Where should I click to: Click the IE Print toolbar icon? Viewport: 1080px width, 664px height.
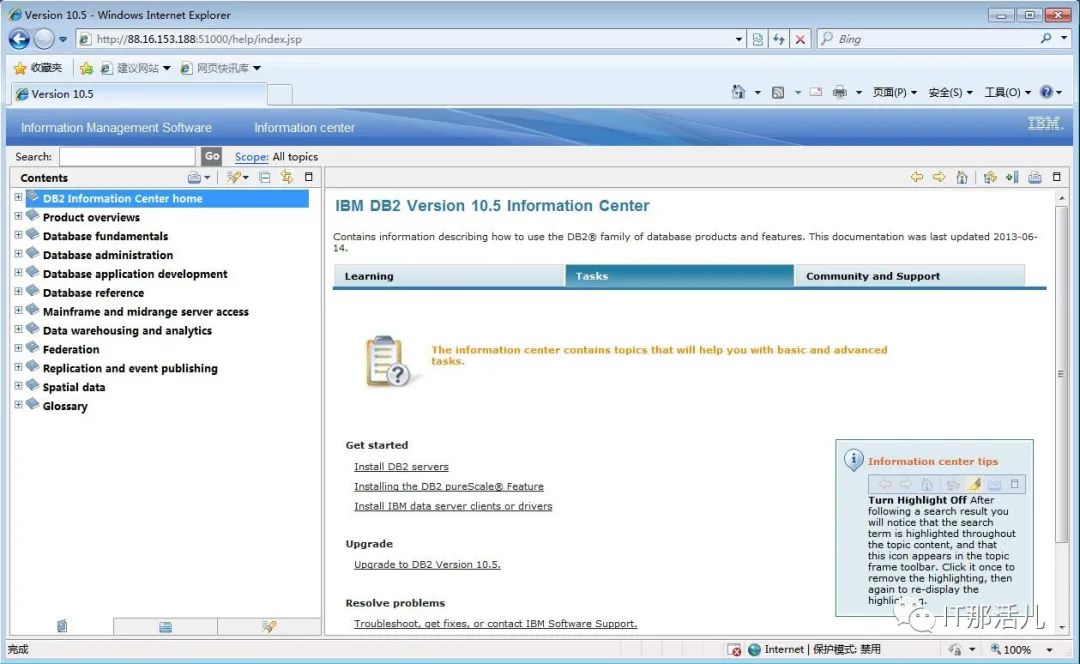tap(839, 92)
